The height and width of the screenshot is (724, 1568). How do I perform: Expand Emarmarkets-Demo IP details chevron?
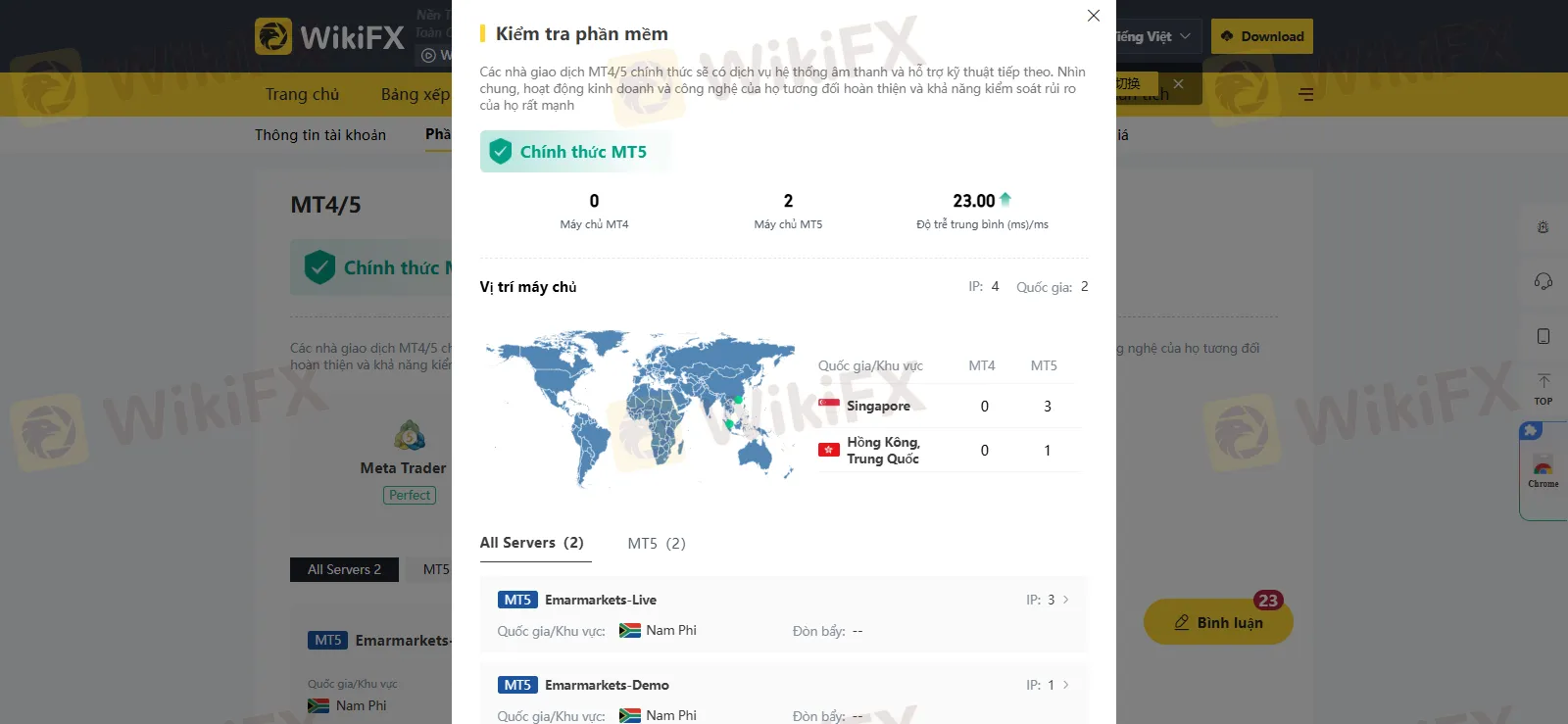[x=1066, y=685]
